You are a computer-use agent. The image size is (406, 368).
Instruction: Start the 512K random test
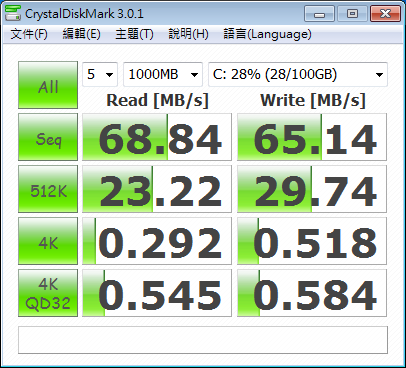tap(48, 189)
